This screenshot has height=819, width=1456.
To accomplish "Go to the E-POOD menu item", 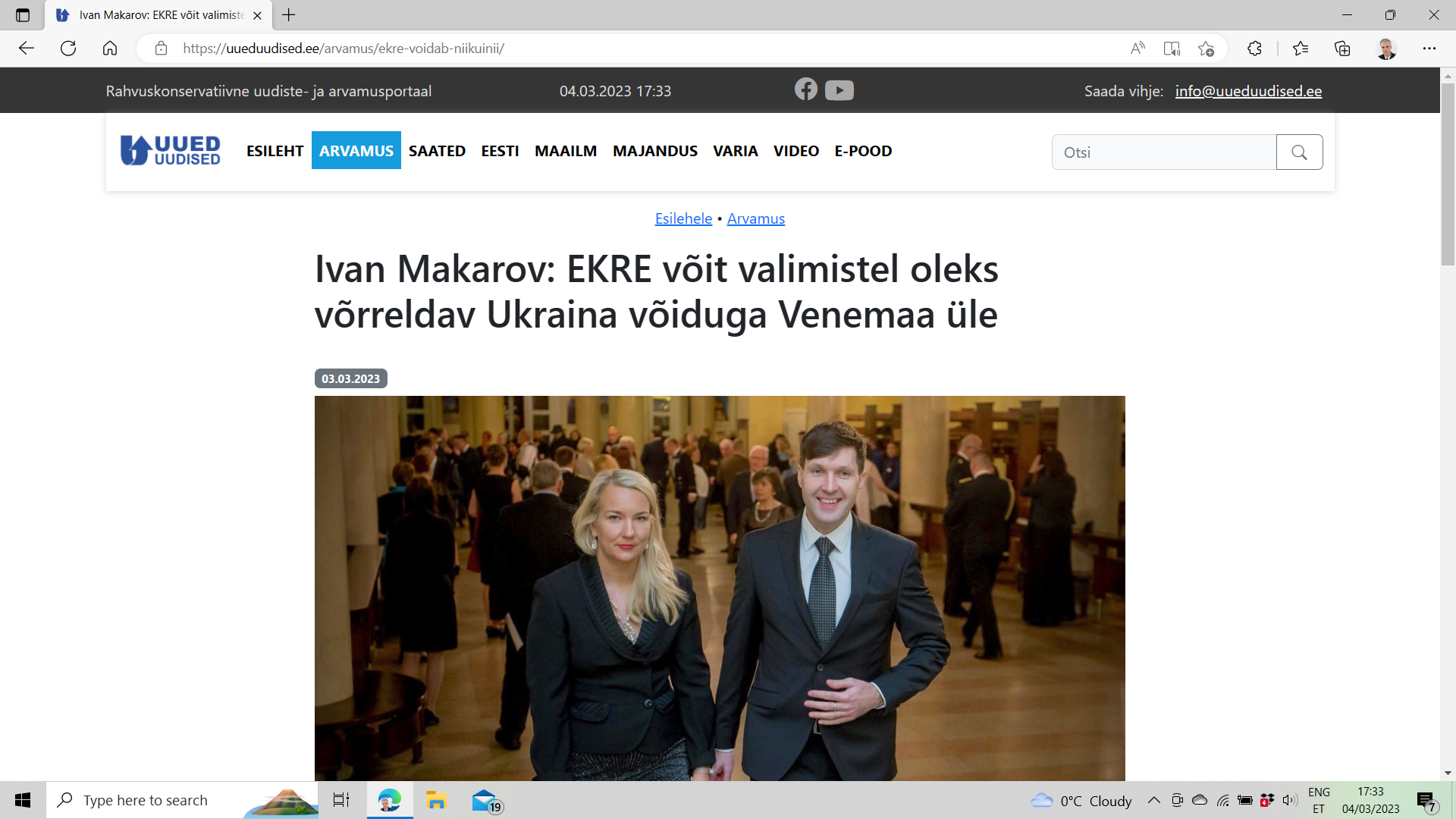I will point(863,151).
